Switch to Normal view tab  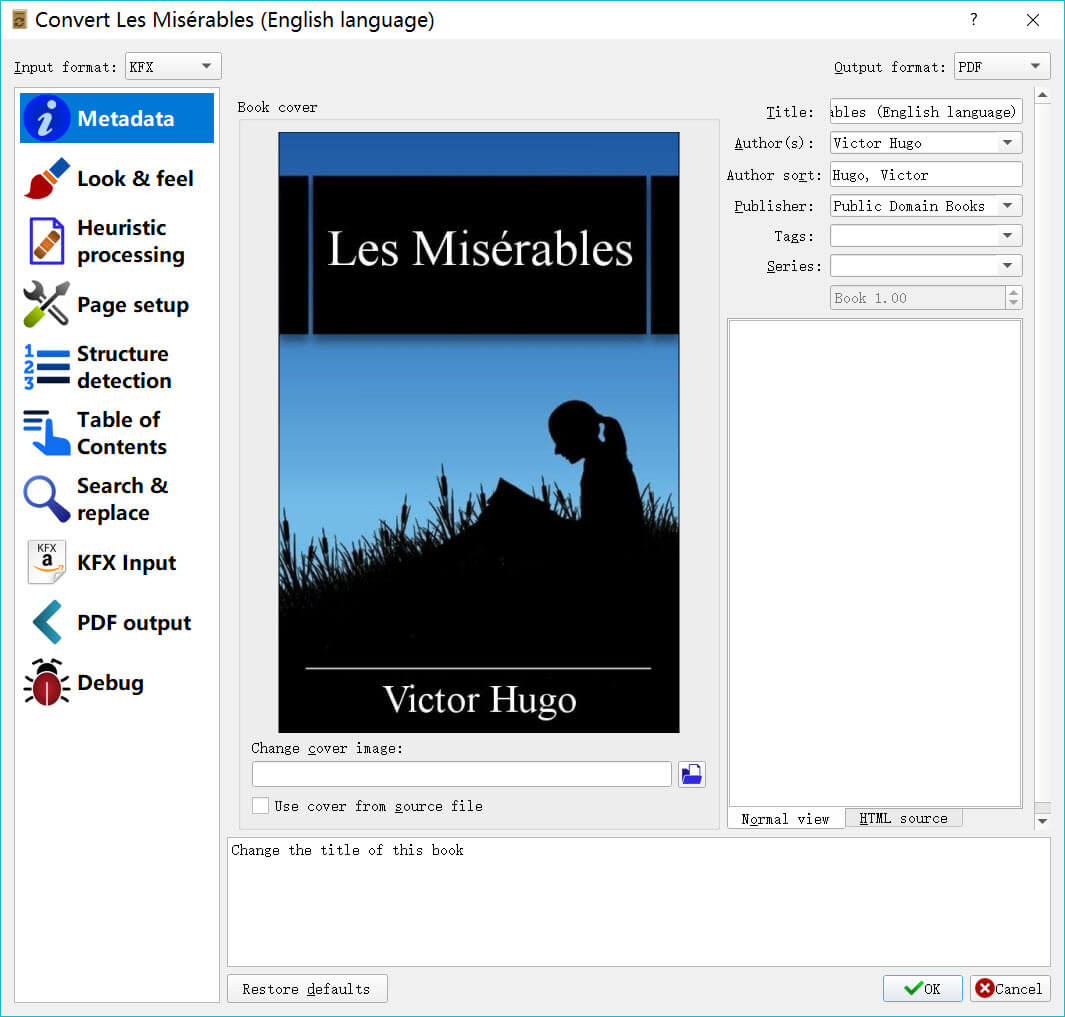(786, 819)
